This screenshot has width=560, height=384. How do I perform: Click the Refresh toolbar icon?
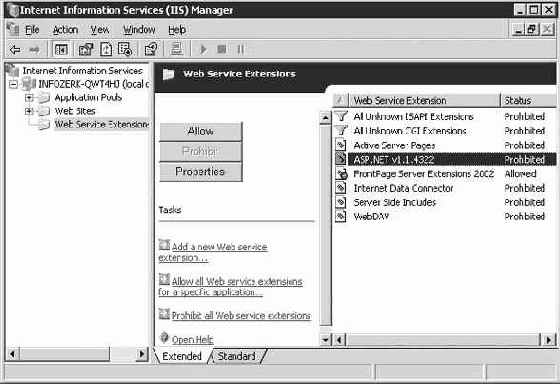point(106,49)
